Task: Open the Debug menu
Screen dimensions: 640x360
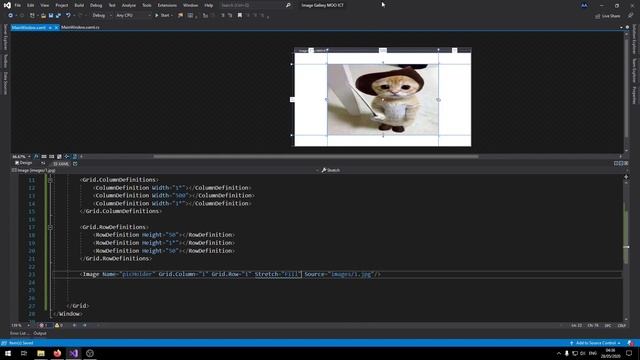Action: [x=96, y=5]
